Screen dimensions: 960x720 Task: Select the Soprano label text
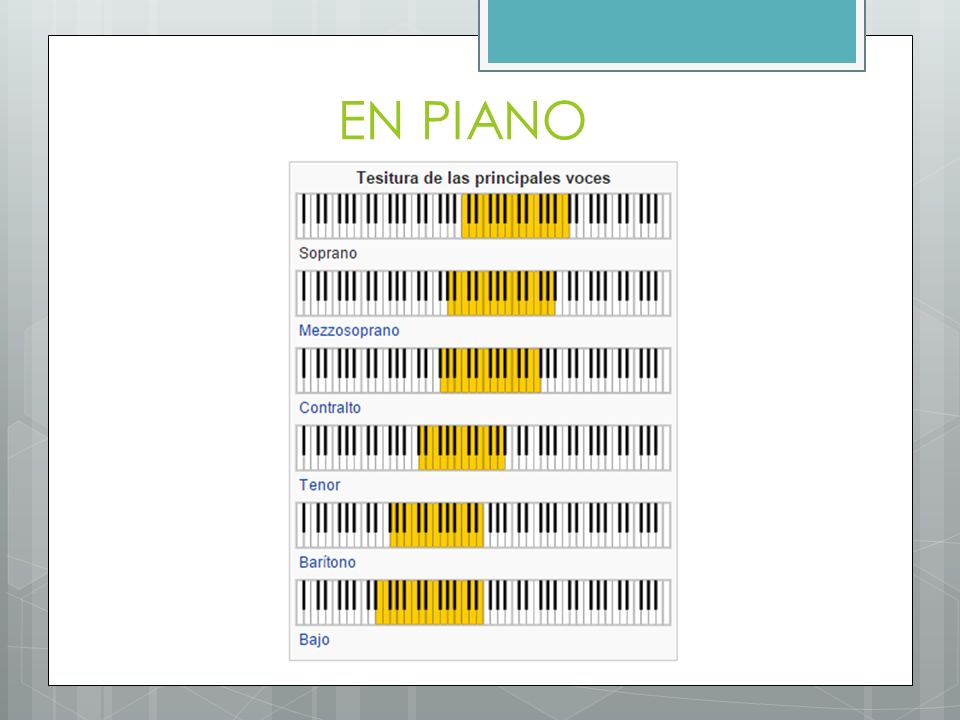coord(328,253)
